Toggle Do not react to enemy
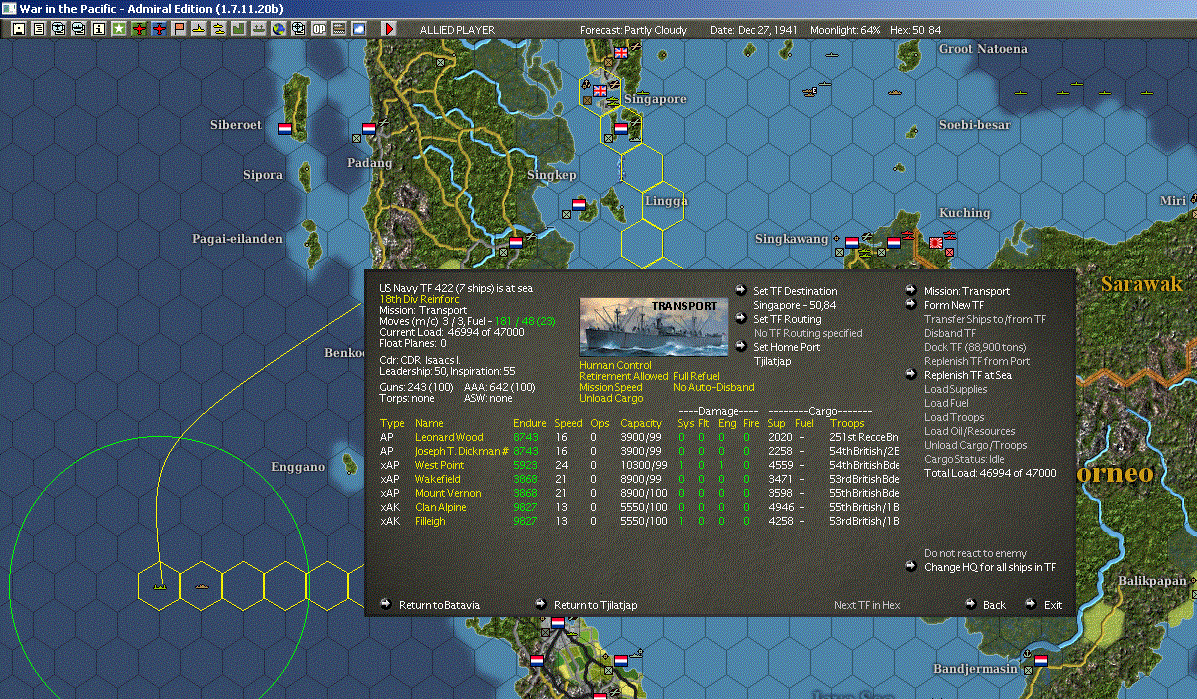 click(x=976, y=553)
